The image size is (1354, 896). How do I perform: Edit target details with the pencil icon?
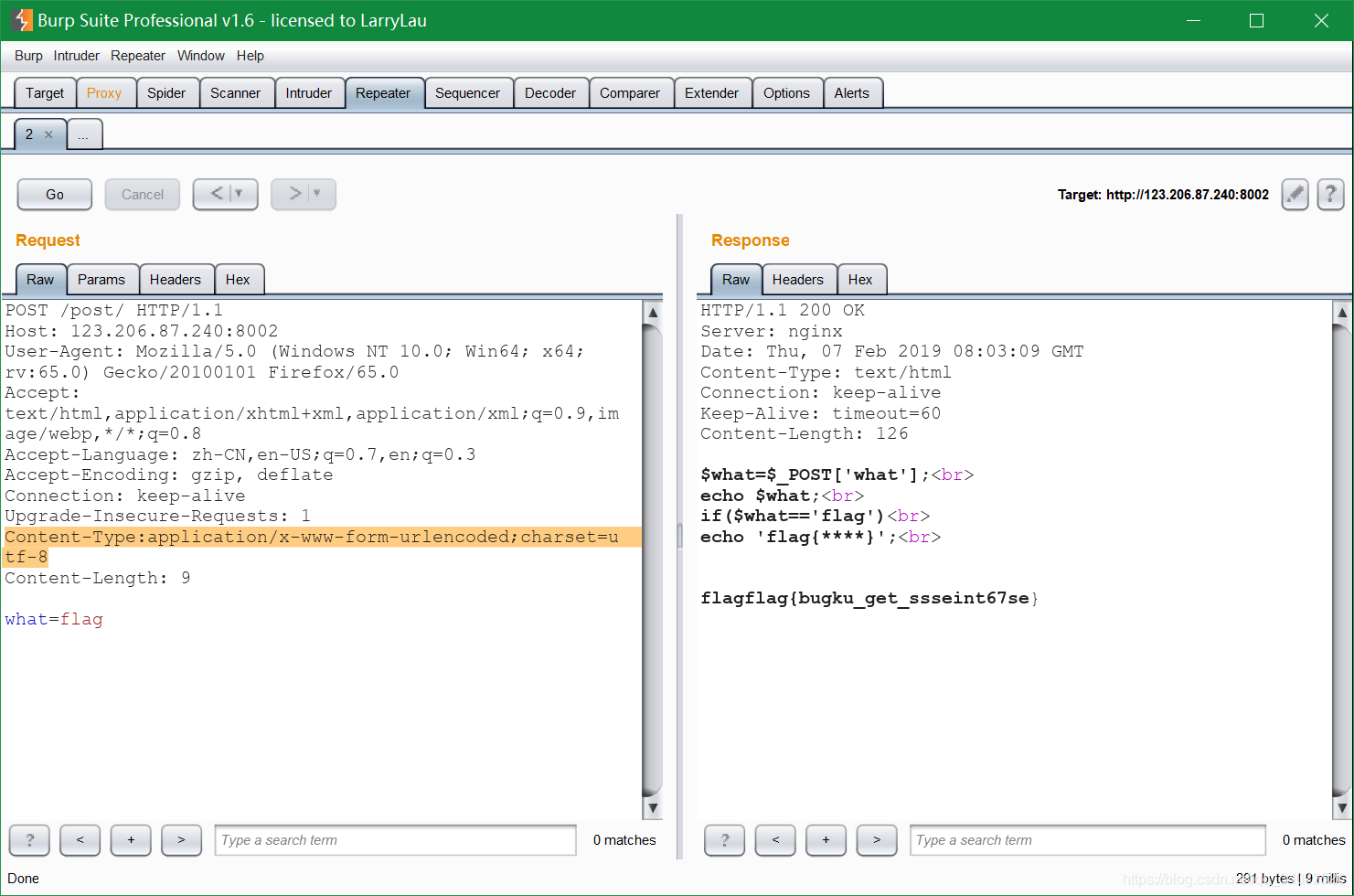point(1295,194)
